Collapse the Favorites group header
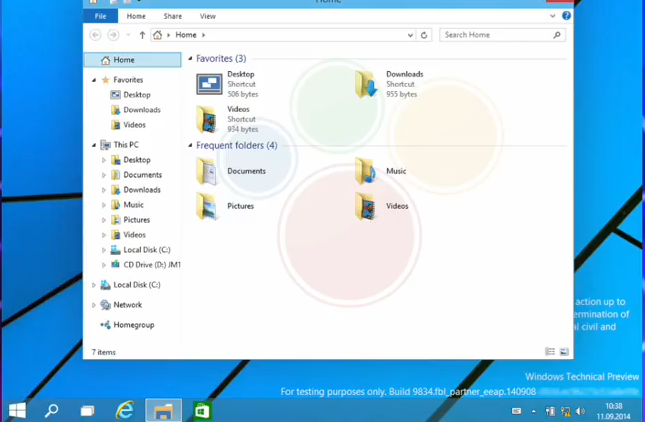The width and height of the screenshot is (645, 422). [190, 59]
